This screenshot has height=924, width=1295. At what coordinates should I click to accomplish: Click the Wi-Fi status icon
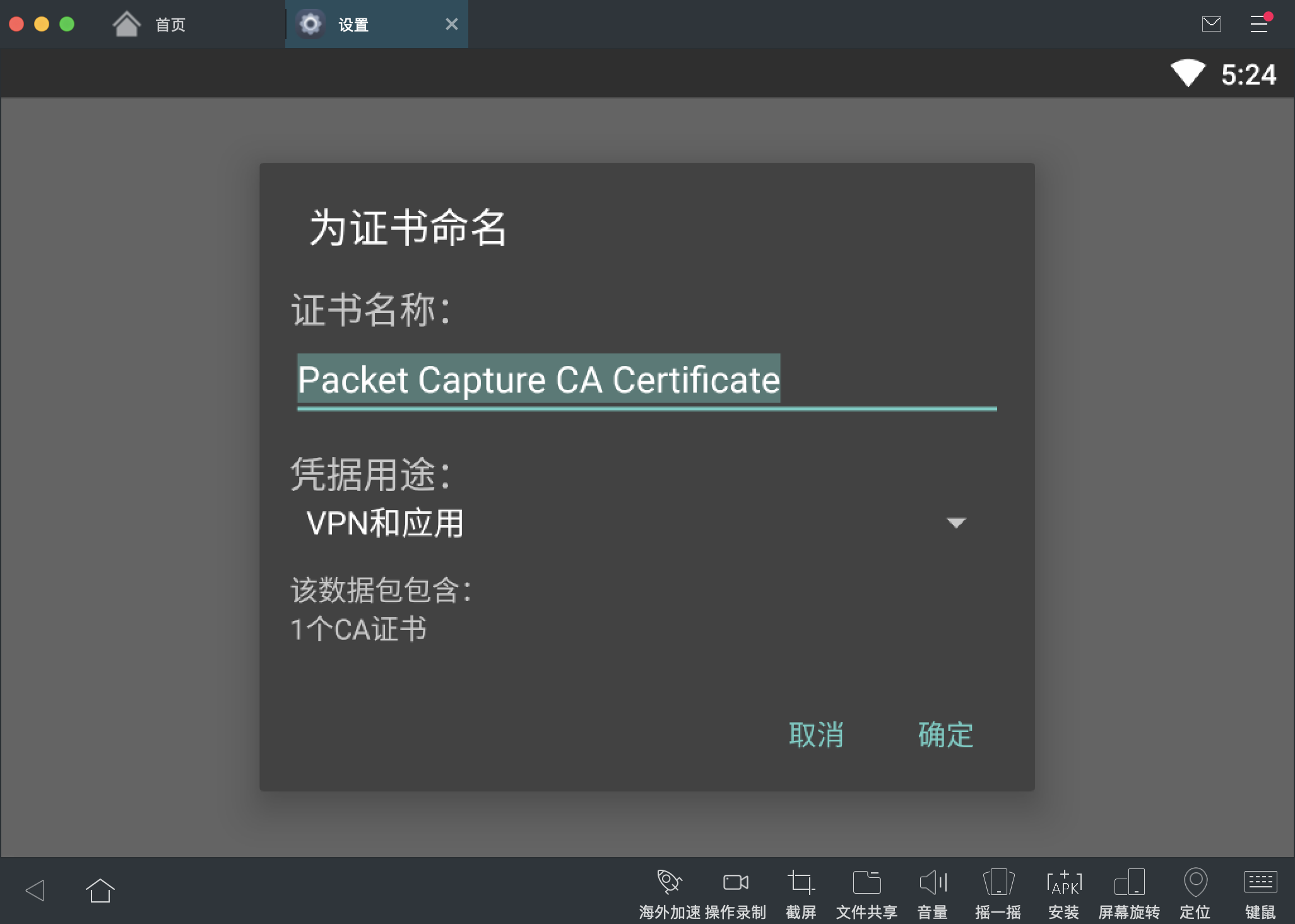click(1188, 74)
